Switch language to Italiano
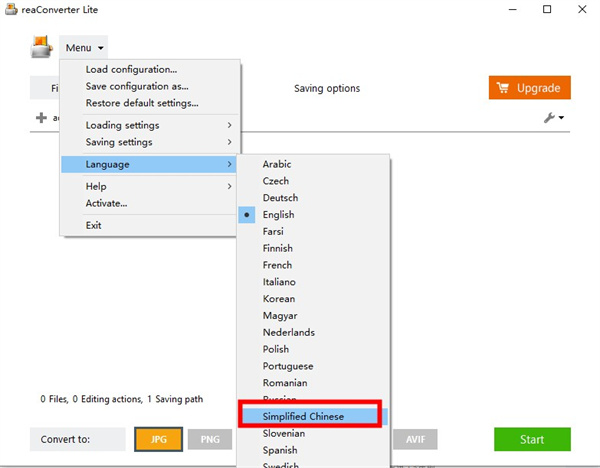The image size is (600, 468). tap(313, 282)
